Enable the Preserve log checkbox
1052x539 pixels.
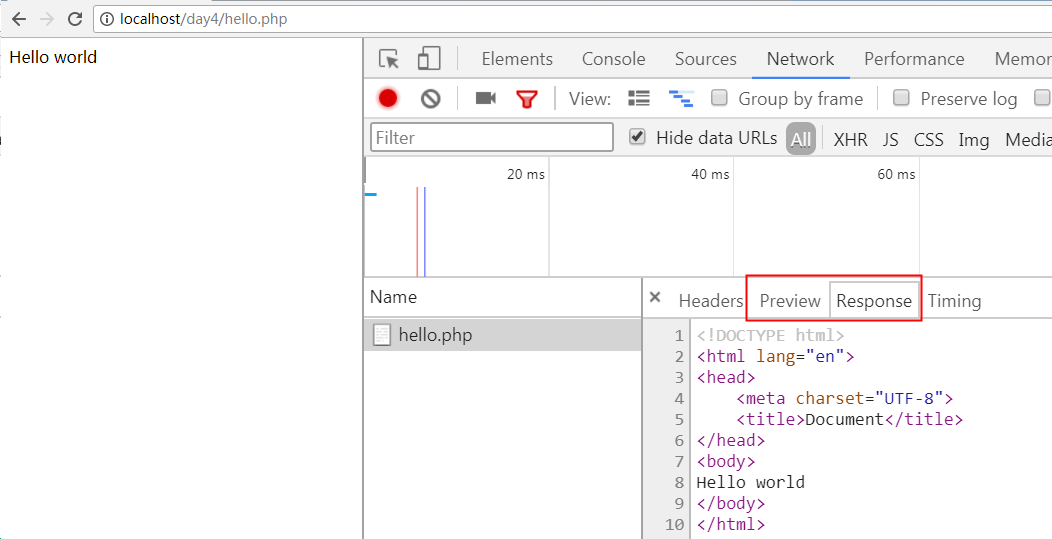coord(901,98)
